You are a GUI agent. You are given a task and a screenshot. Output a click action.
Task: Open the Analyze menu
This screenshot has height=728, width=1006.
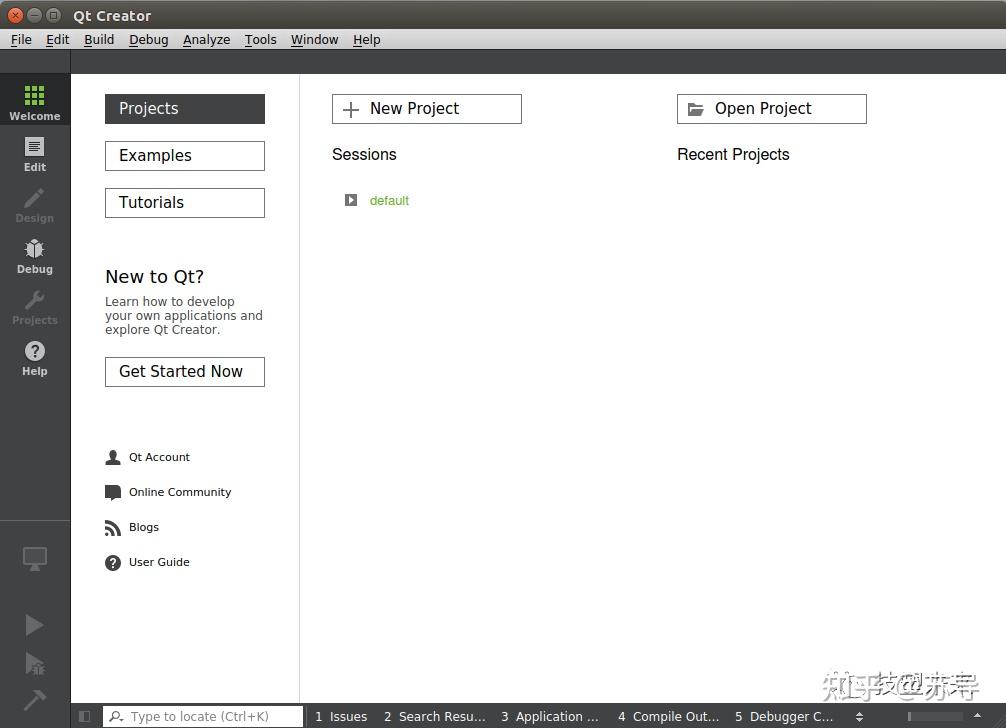pos(207,40)
